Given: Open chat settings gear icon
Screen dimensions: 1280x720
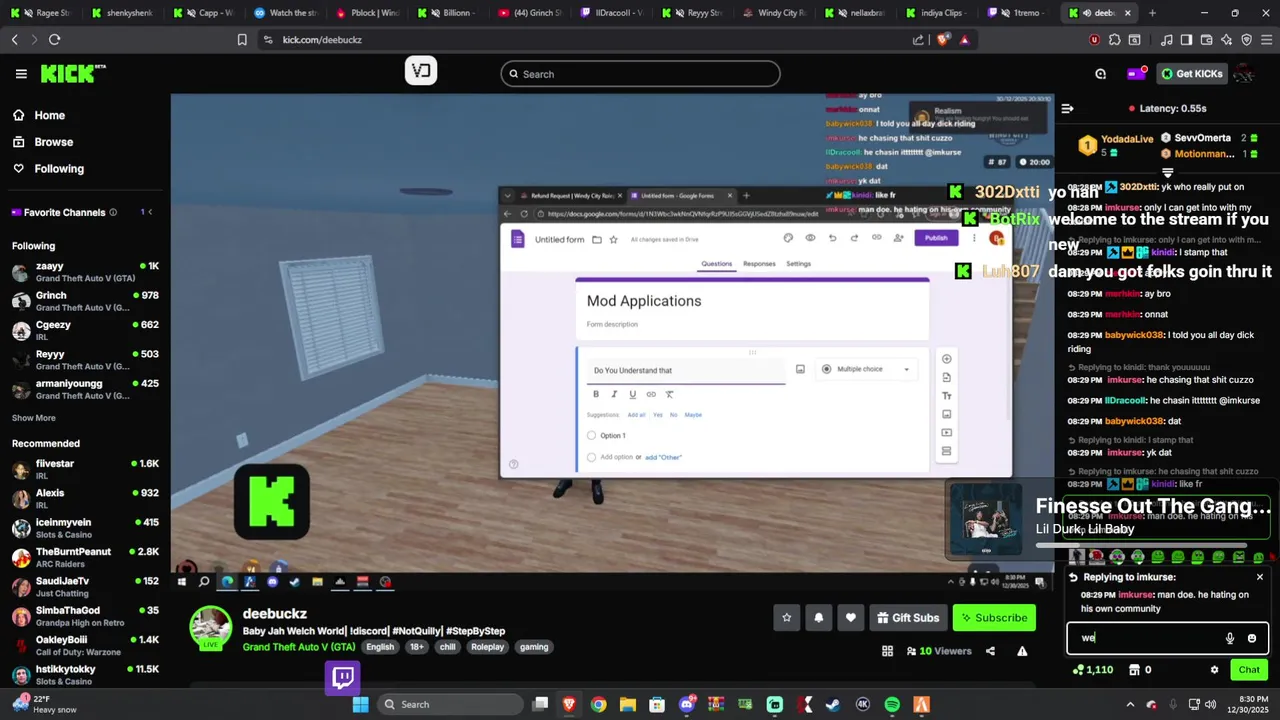Looking at the screenshot, I should coord(1214,670).
